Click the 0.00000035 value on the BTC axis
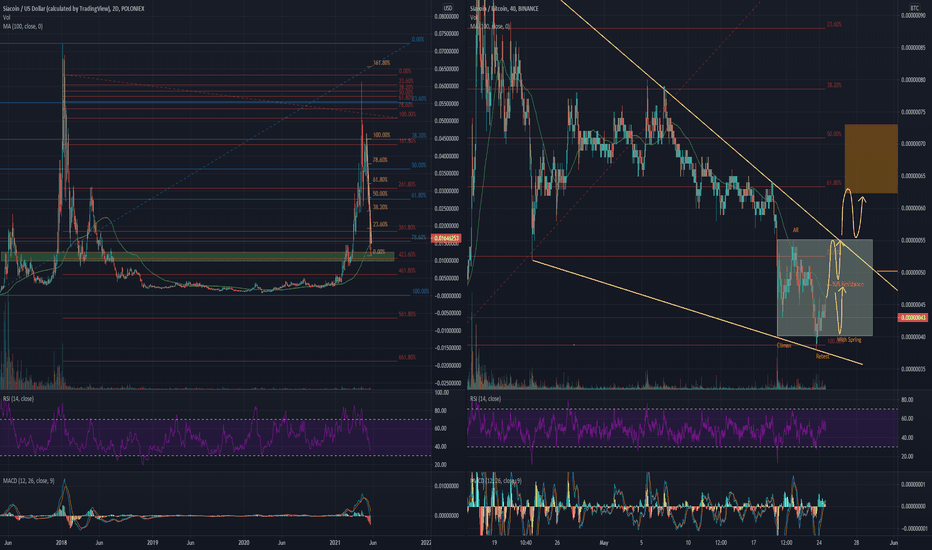Image resolution: width=932 pixels, height=550 pixels. pos(912,369)
